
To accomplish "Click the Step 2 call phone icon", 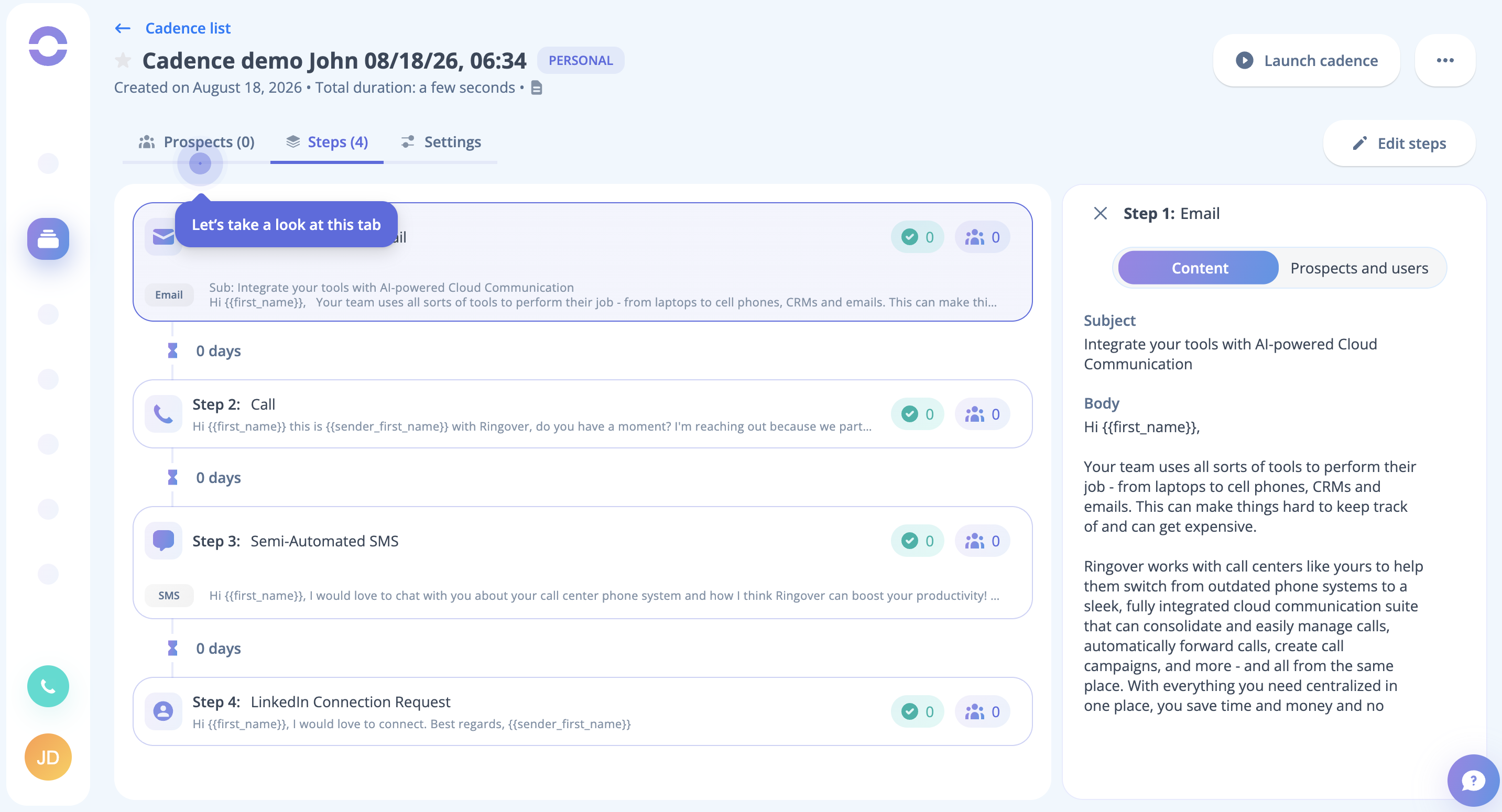I will click(x=164, y=414).
